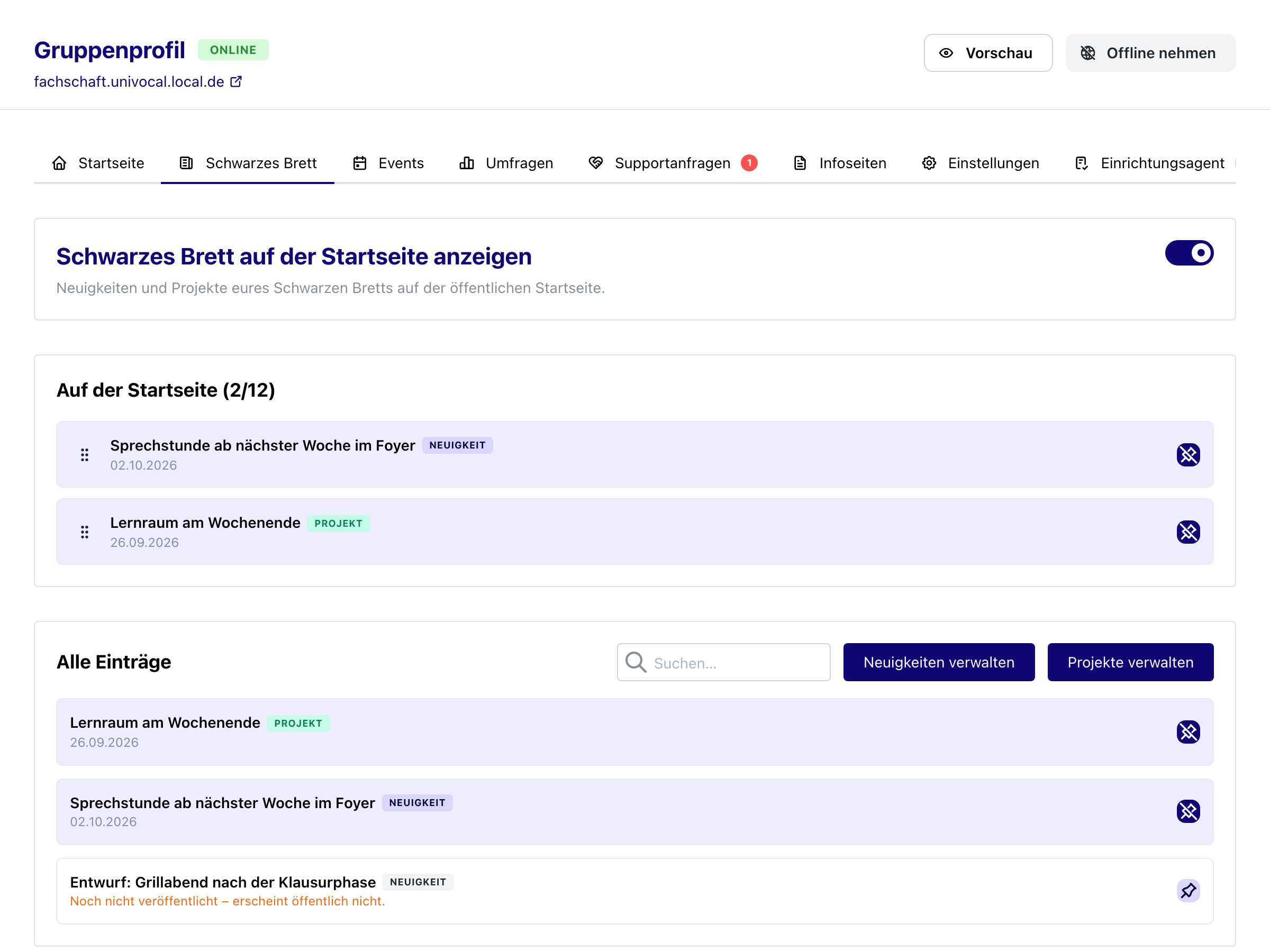
Task: Click the Auf der Startseite (2/12) heading
Action: point(165,390)
